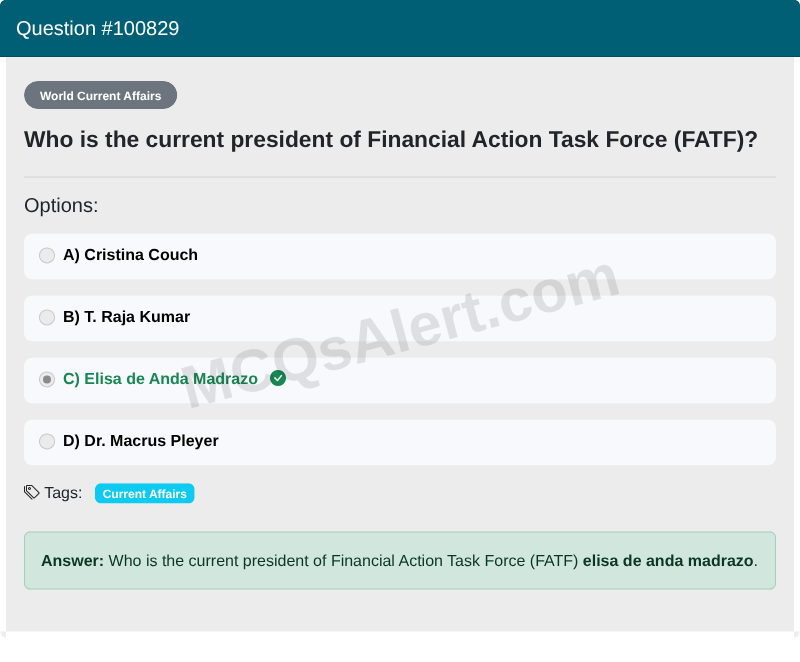Click the "D) Dr. Macrus Pleyer" label

click(x=140, y=441)
